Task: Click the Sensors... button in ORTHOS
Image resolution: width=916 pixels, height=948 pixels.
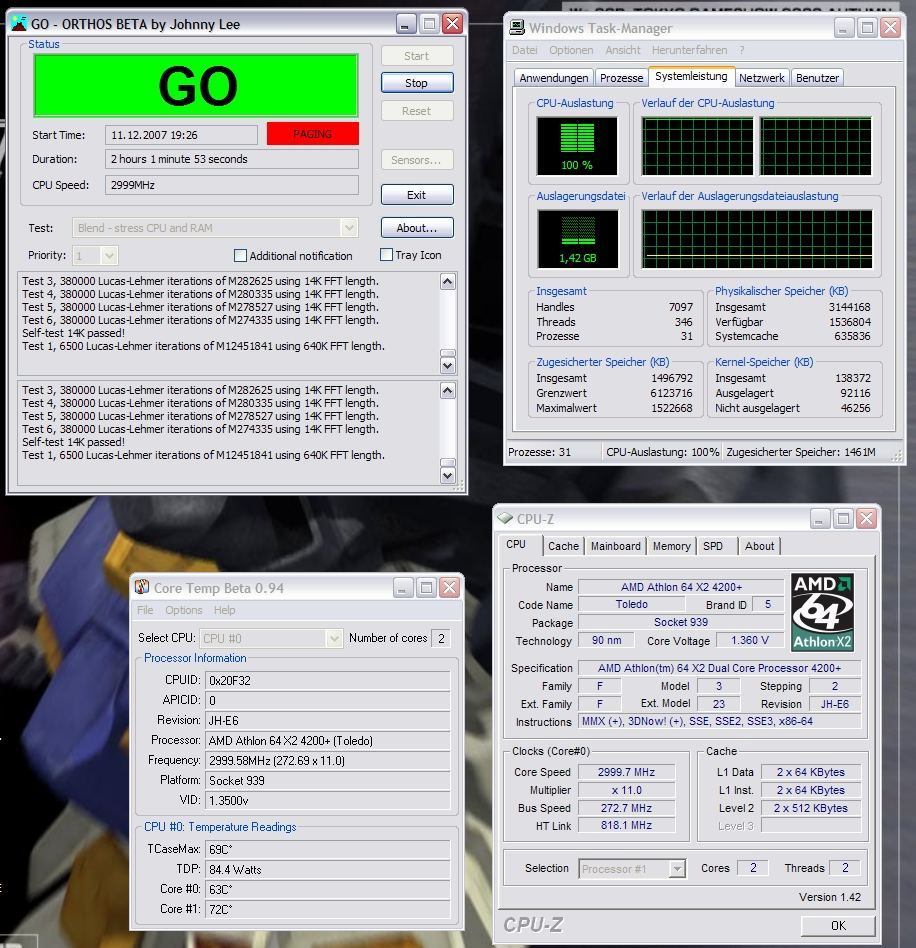Action: point(417,160)
